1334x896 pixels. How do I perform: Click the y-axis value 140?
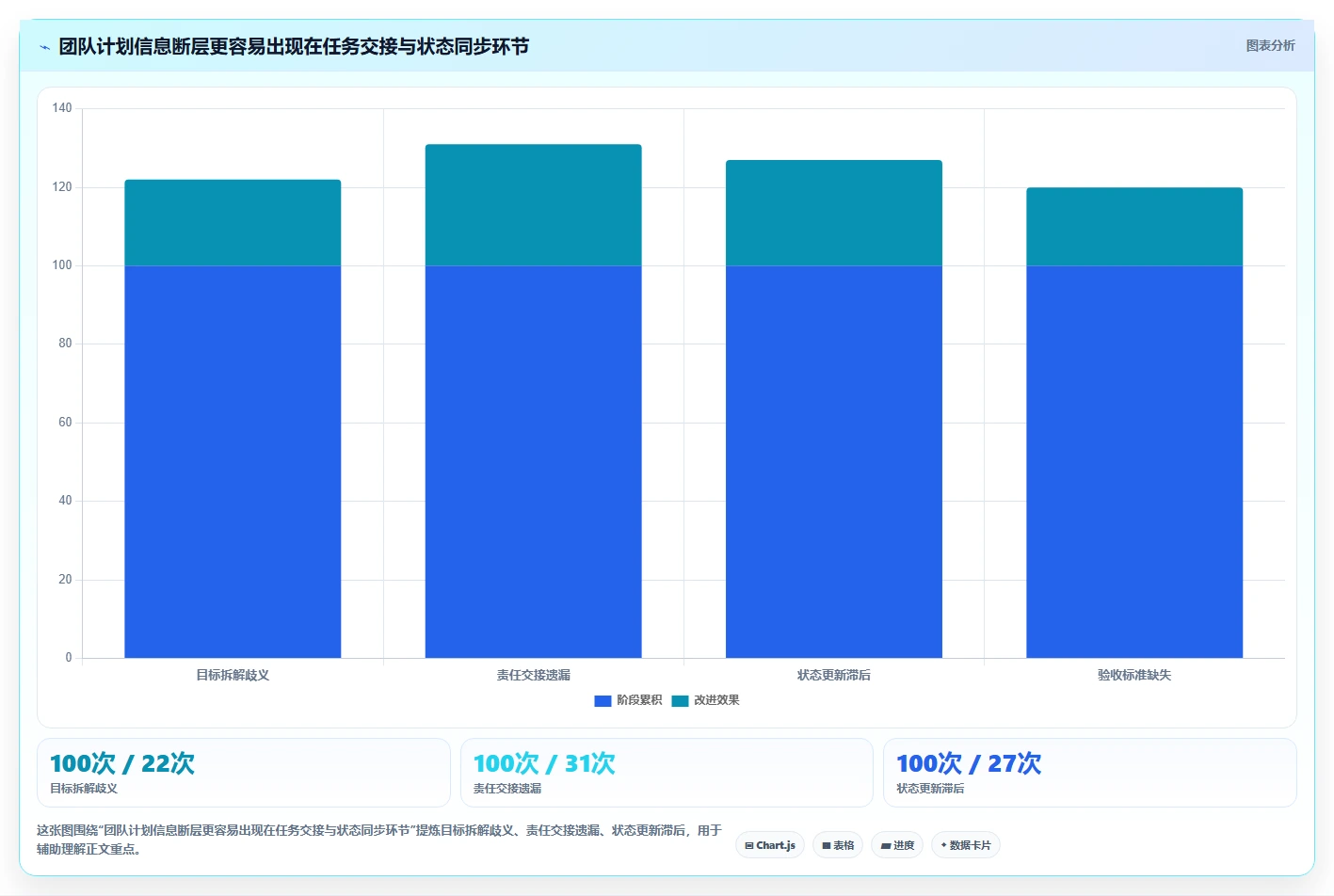tap(62, 108)
